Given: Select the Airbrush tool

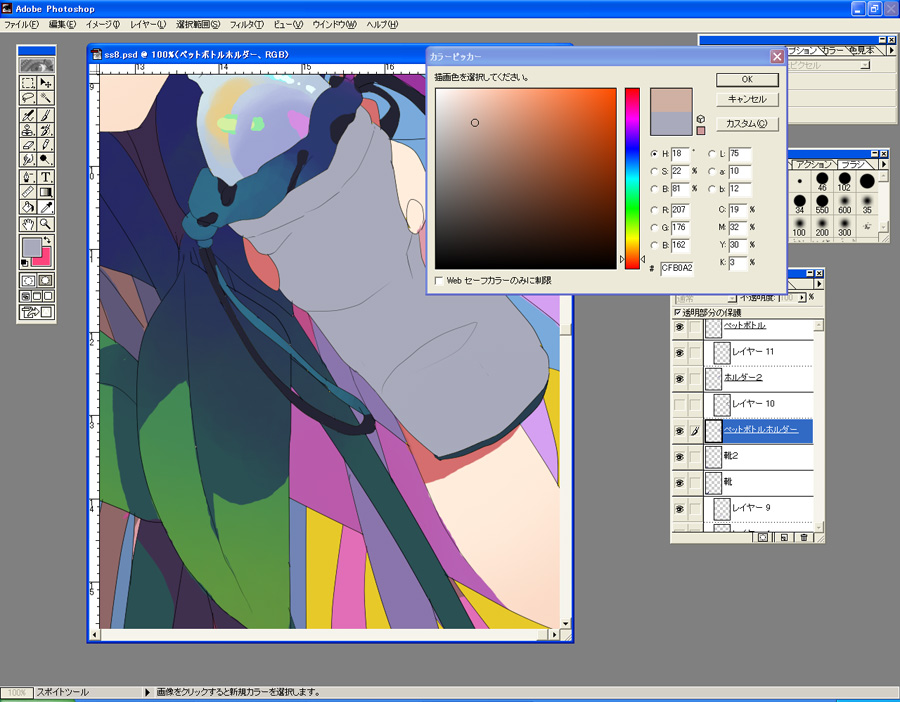Looking at the screenshot, I should (28, 115).
